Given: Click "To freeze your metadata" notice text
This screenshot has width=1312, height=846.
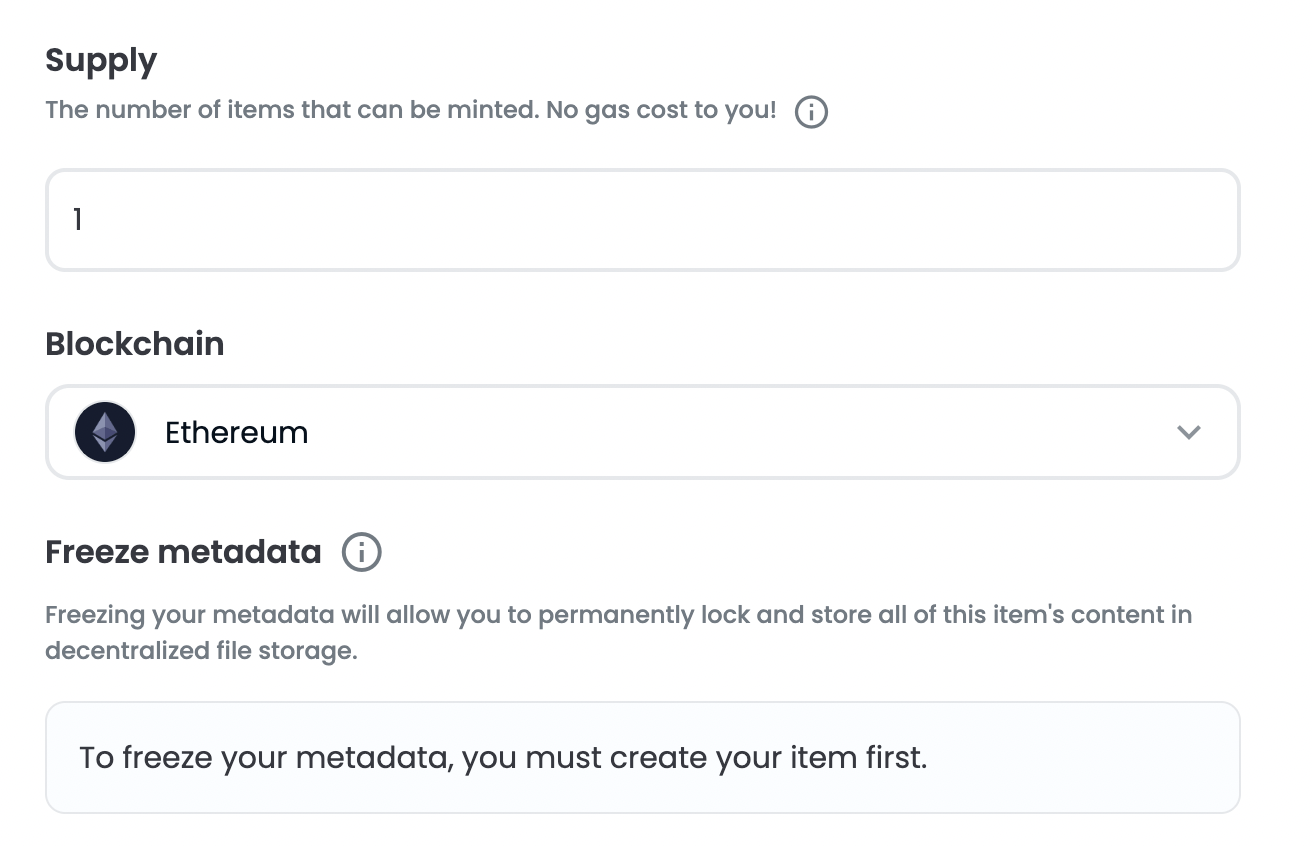Looking at the screenshot, I should click(x=267, y=758).
